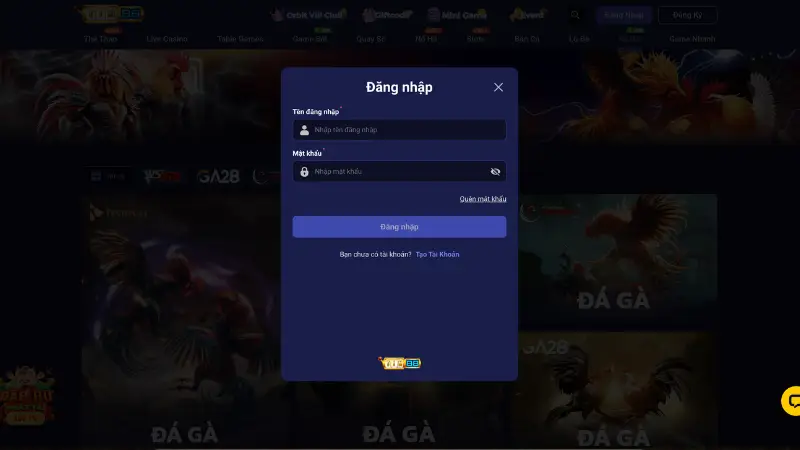The image size is (800, 450).
Task: Toggle password visibility eye icon
Action: click(x=495, y=171)
